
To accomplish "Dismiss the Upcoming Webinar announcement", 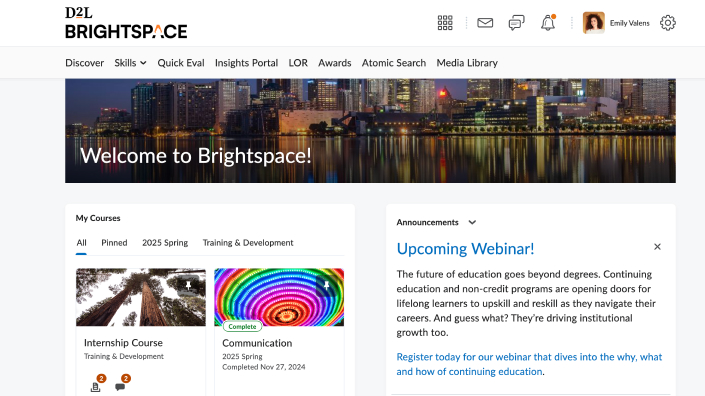I will point(657,247).
